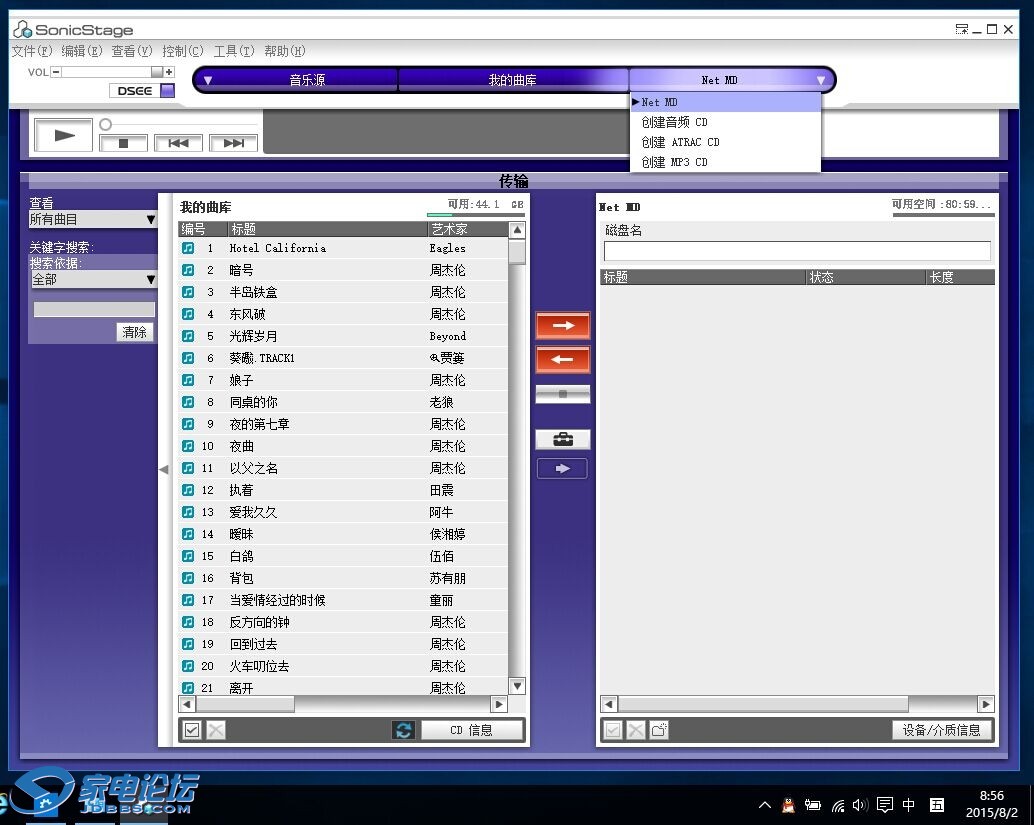
Task: Show hidden tray icons chevron
Action: [x=765, y=805]
